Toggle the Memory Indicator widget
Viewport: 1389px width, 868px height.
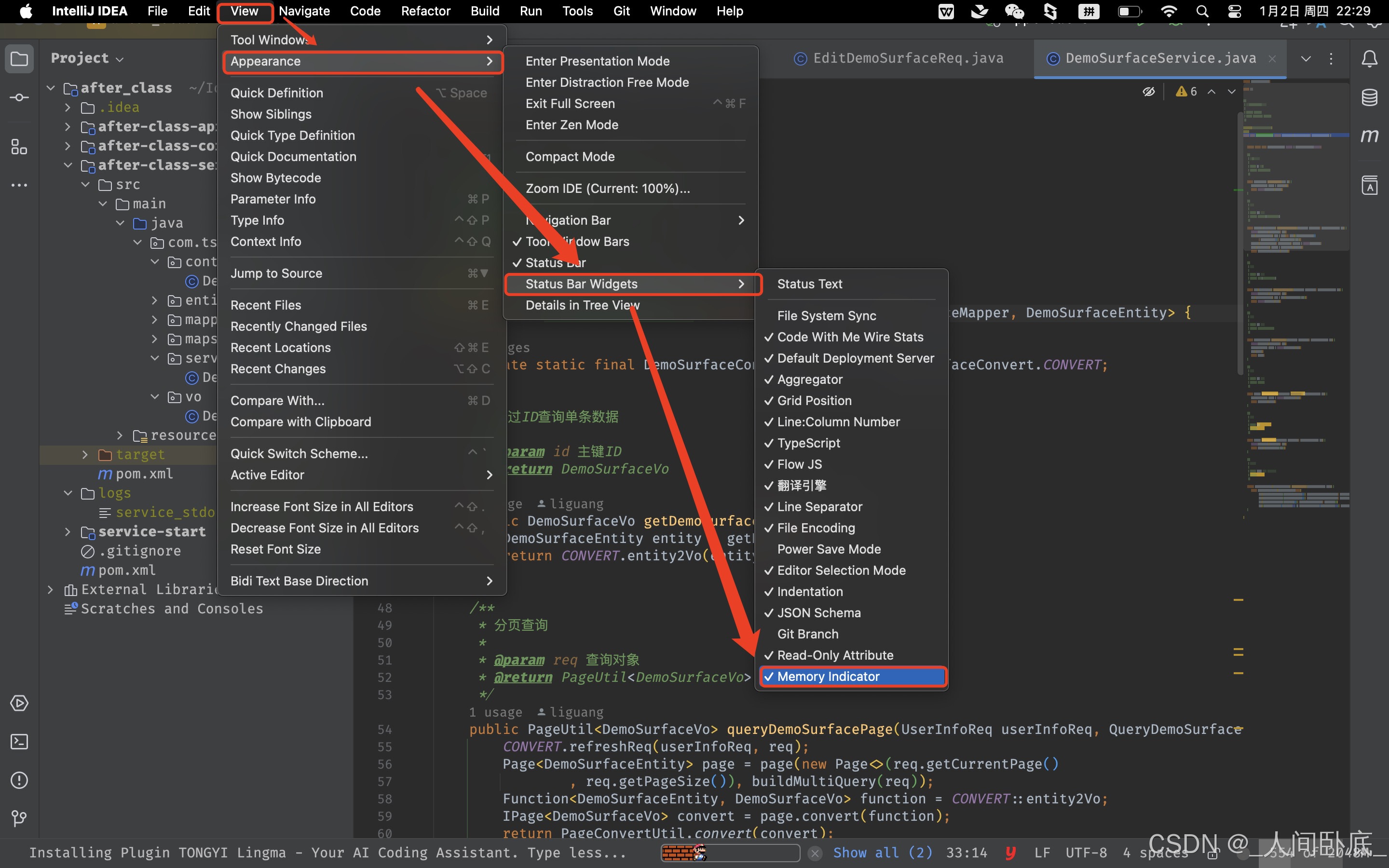(828, 676)
